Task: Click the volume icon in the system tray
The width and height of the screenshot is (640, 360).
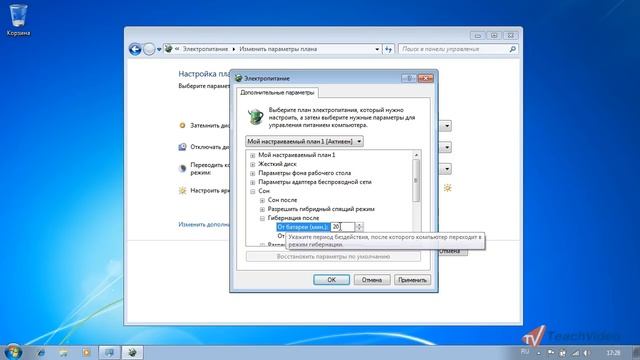Action: 587,353
